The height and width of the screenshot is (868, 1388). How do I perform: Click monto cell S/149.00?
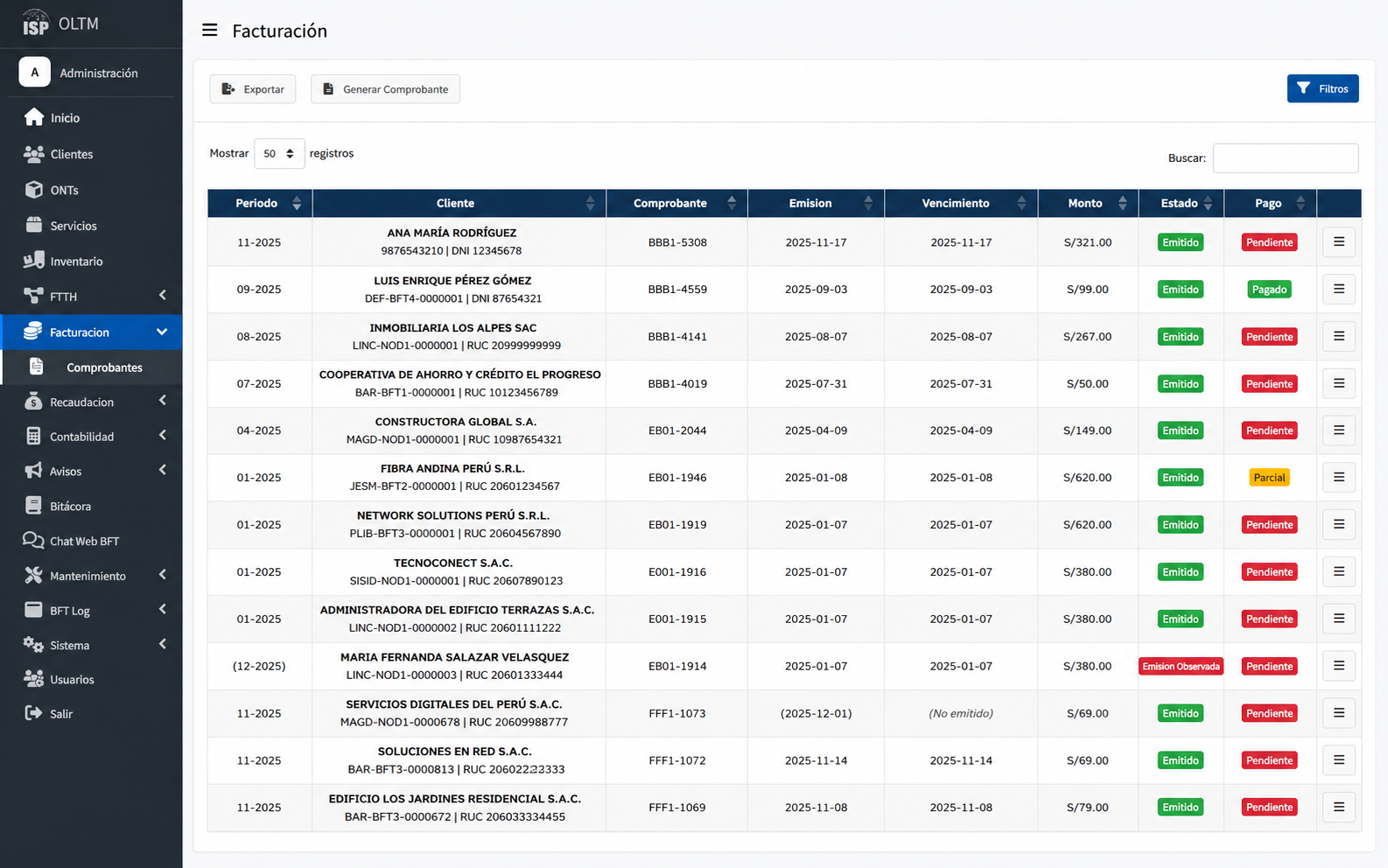pyautogui.click(x=1088, y=430)
